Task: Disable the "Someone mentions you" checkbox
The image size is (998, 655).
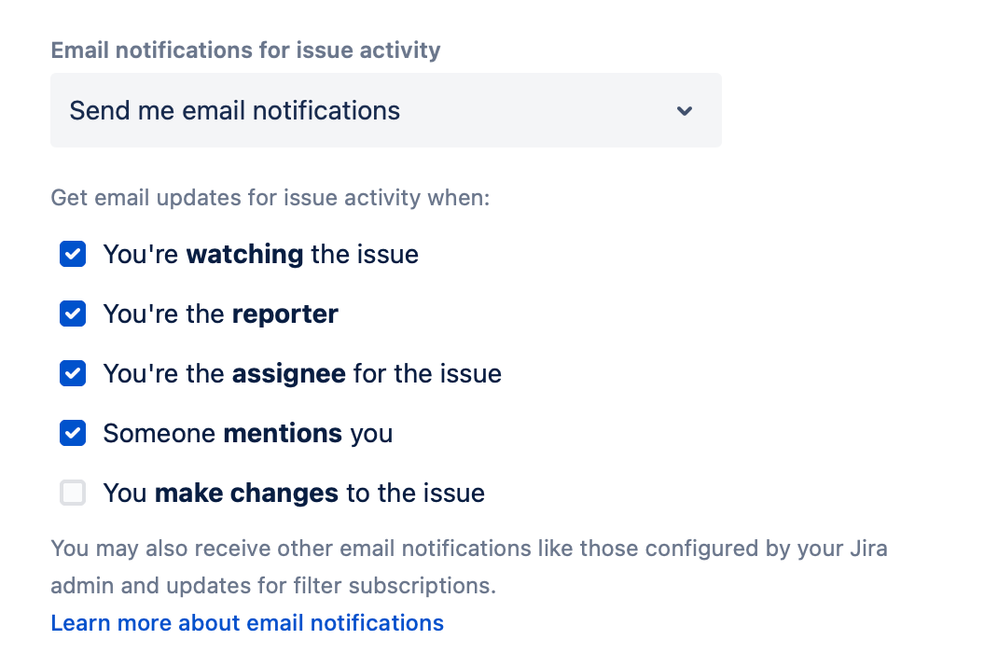Action: 73,433
